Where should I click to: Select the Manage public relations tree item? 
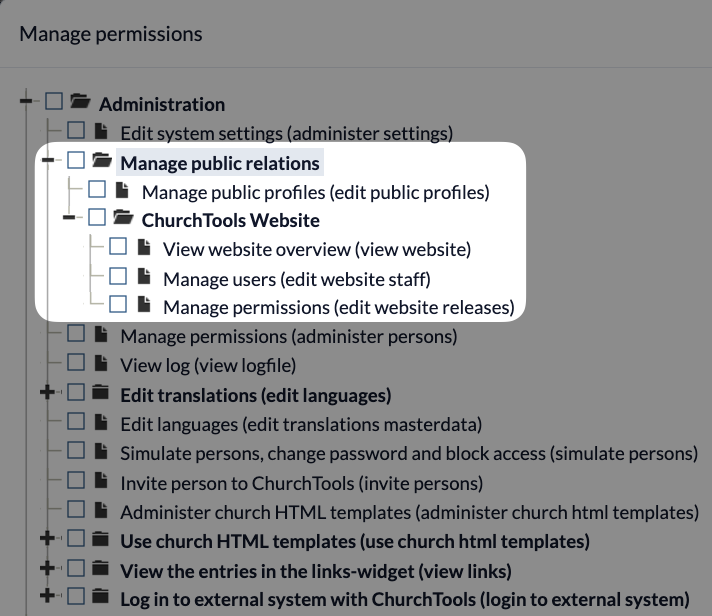click(220, 163)
